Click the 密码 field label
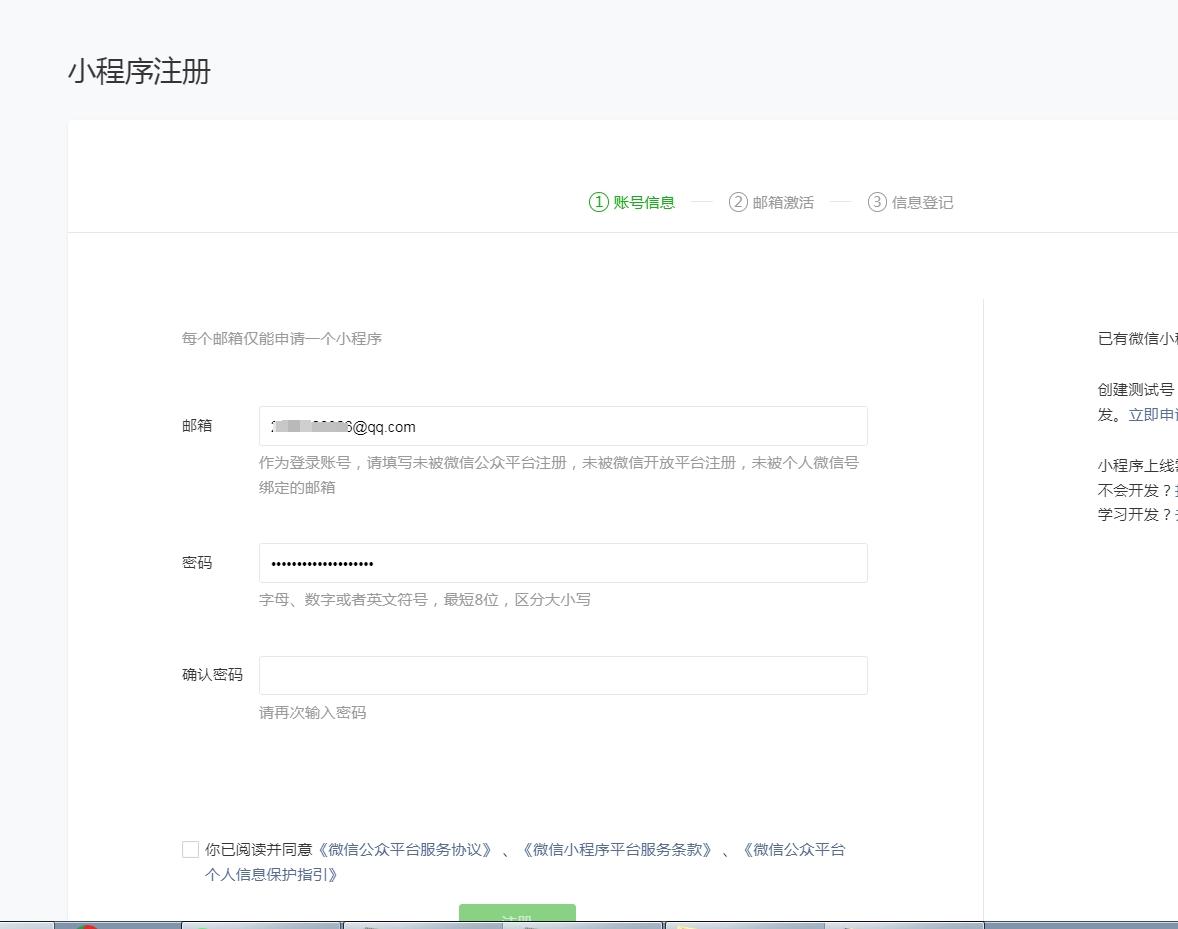The height and width of the screenshot is (929, 1178). [197, 562]
